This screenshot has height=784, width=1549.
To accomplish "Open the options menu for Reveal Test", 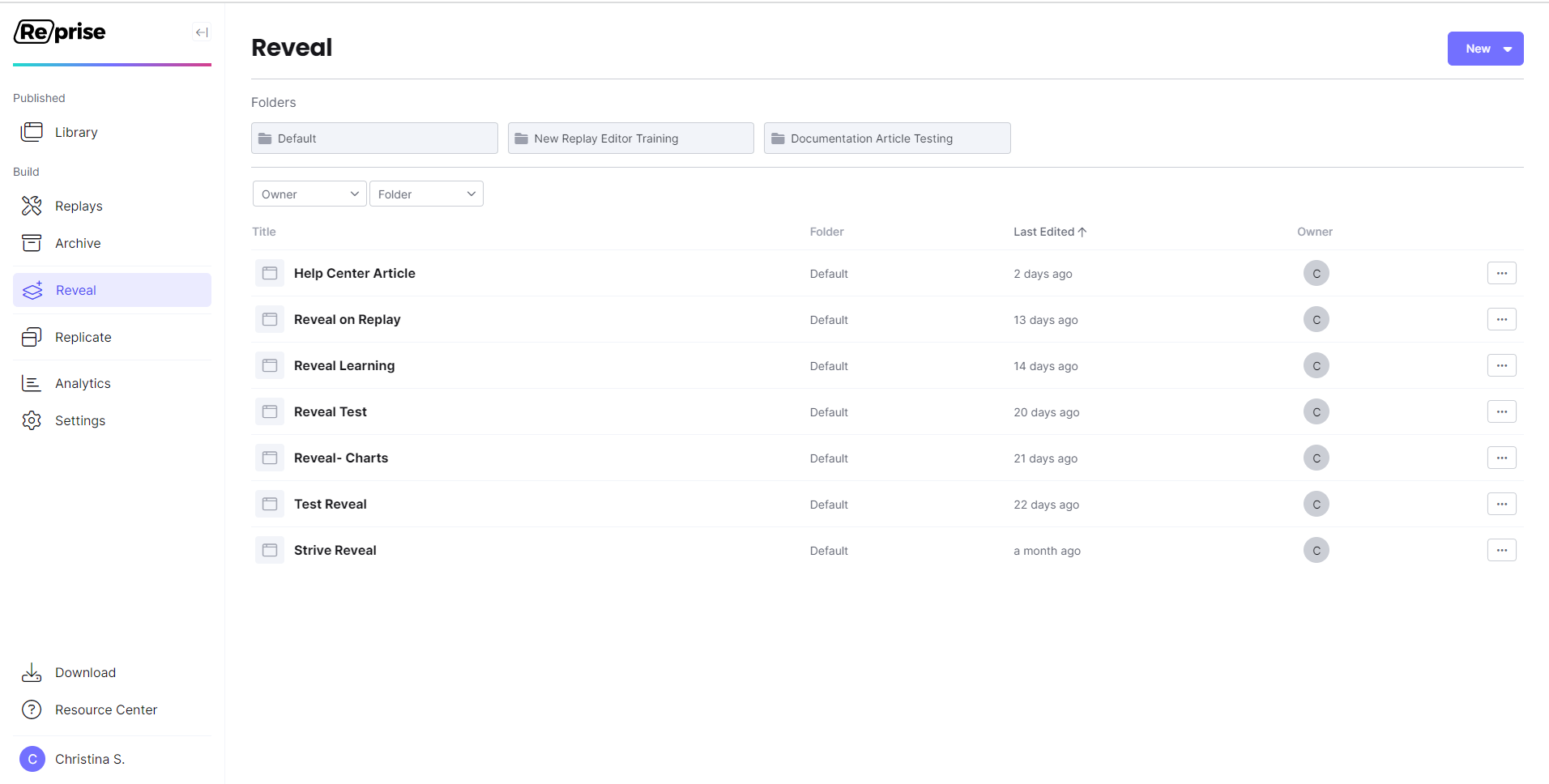I will tap(1501, 411).
